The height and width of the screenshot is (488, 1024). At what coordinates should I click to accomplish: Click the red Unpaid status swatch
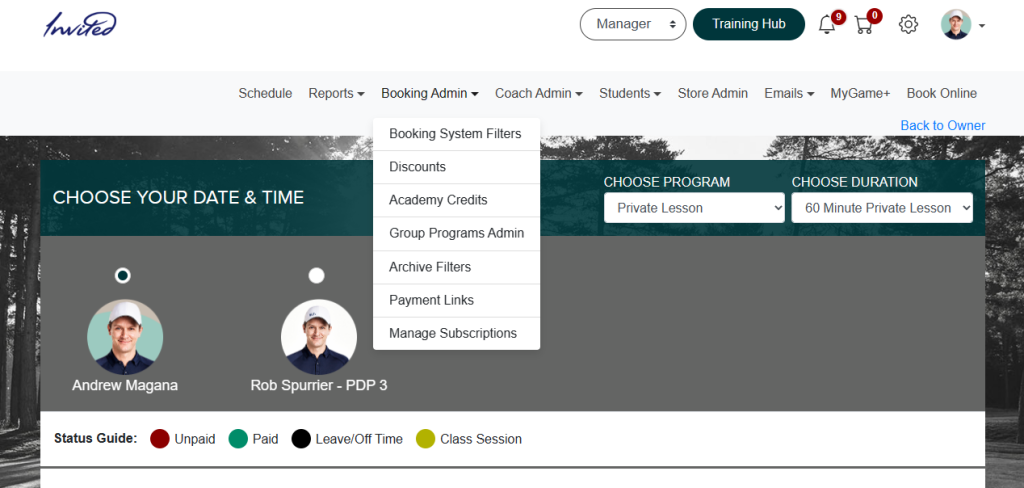click(160, 439)
